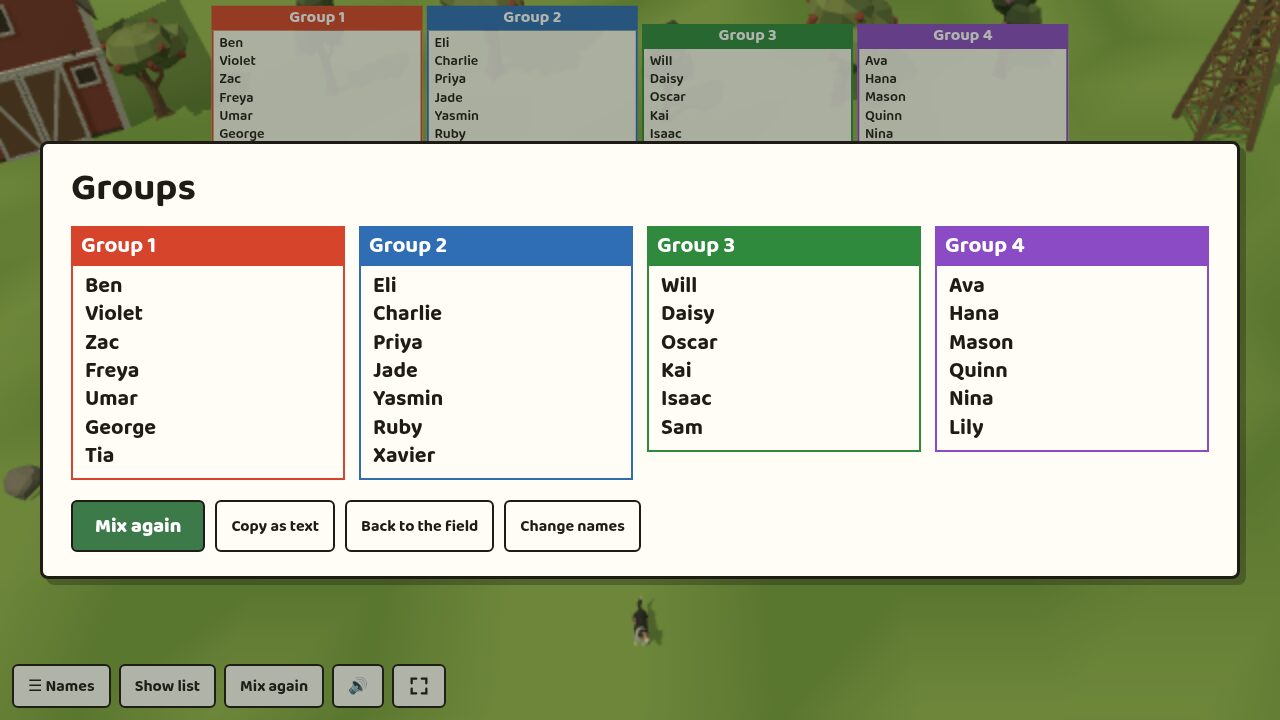Image resolution: width=1280 pixels, height=720 pixels.
Task: Click Group 2 header on the background field
Action: point(532,17)
